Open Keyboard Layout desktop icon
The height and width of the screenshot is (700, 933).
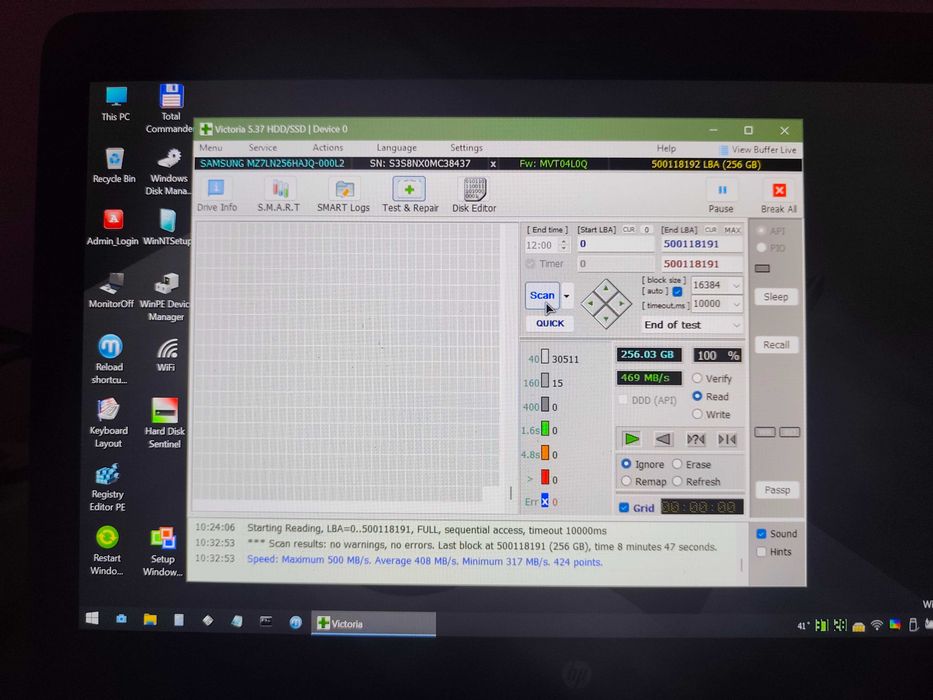(x=108, y=423)
